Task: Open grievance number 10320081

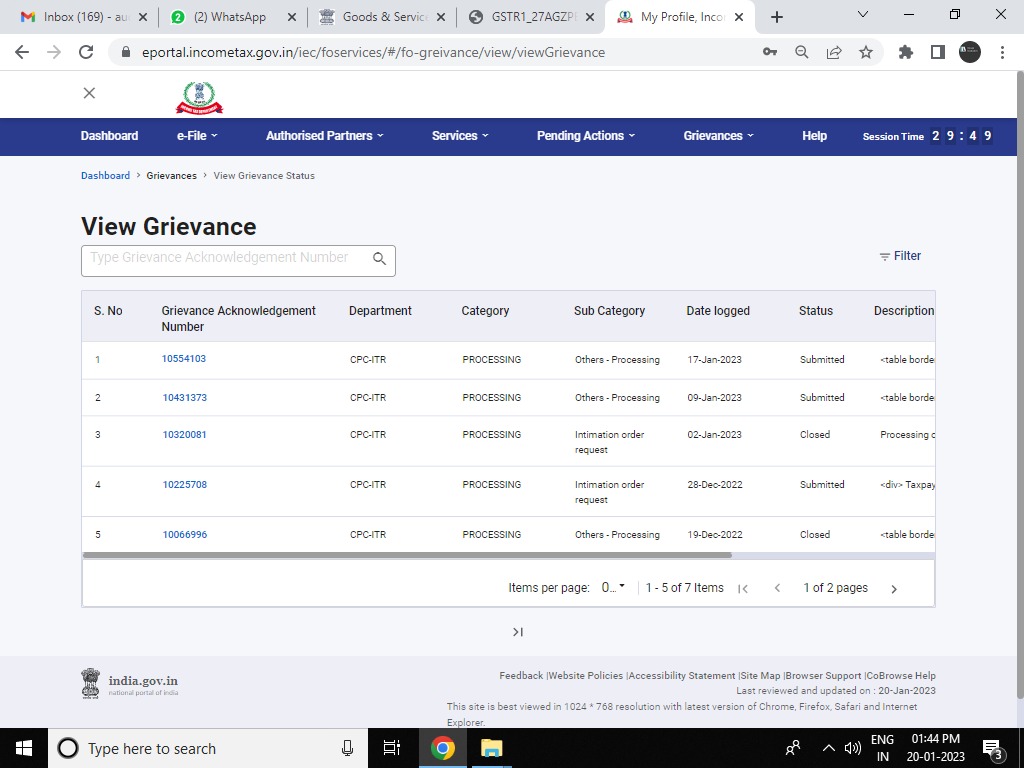Action: click(x=184, y=435)
